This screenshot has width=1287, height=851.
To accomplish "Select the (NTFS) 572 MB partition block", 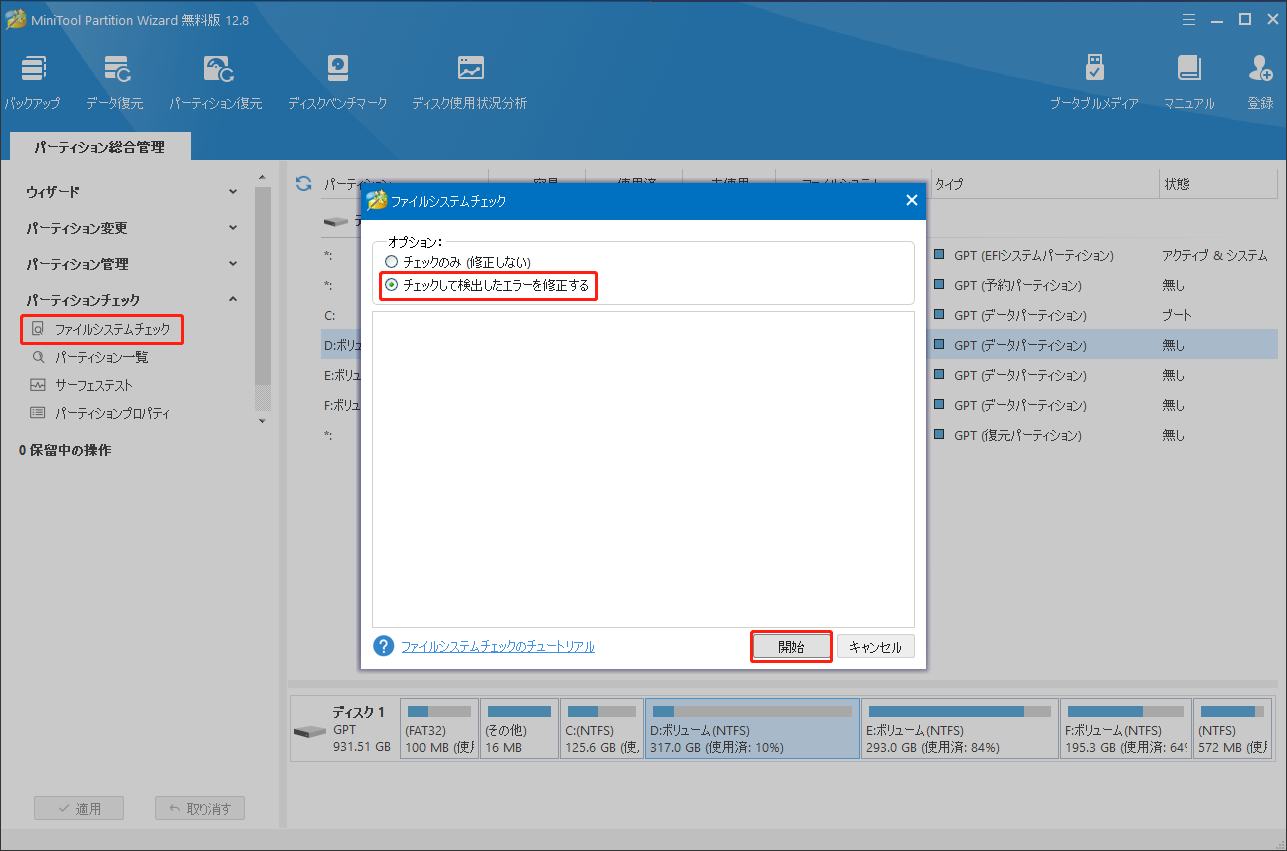I will (1232, 729).
